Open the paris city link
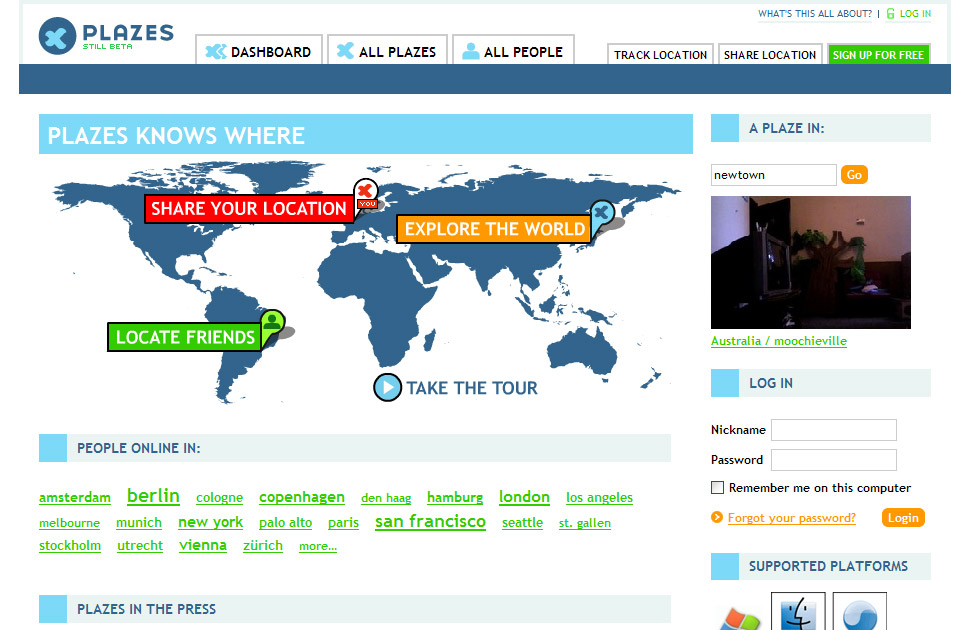Viewport: 961px width, 630px height. [343, 523]
